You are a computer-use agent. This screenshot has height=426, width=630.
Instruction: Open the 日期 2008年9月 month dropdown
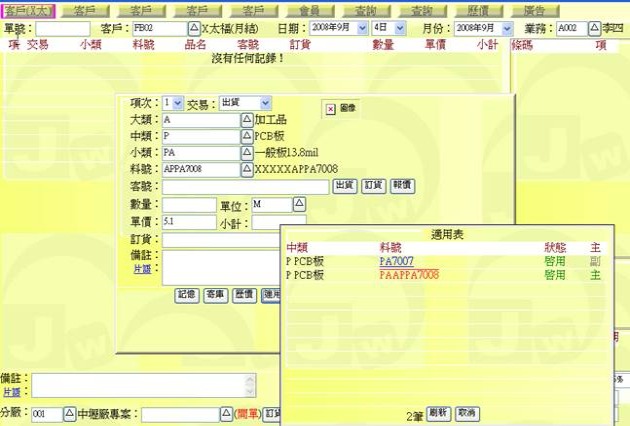pos(361,29)
